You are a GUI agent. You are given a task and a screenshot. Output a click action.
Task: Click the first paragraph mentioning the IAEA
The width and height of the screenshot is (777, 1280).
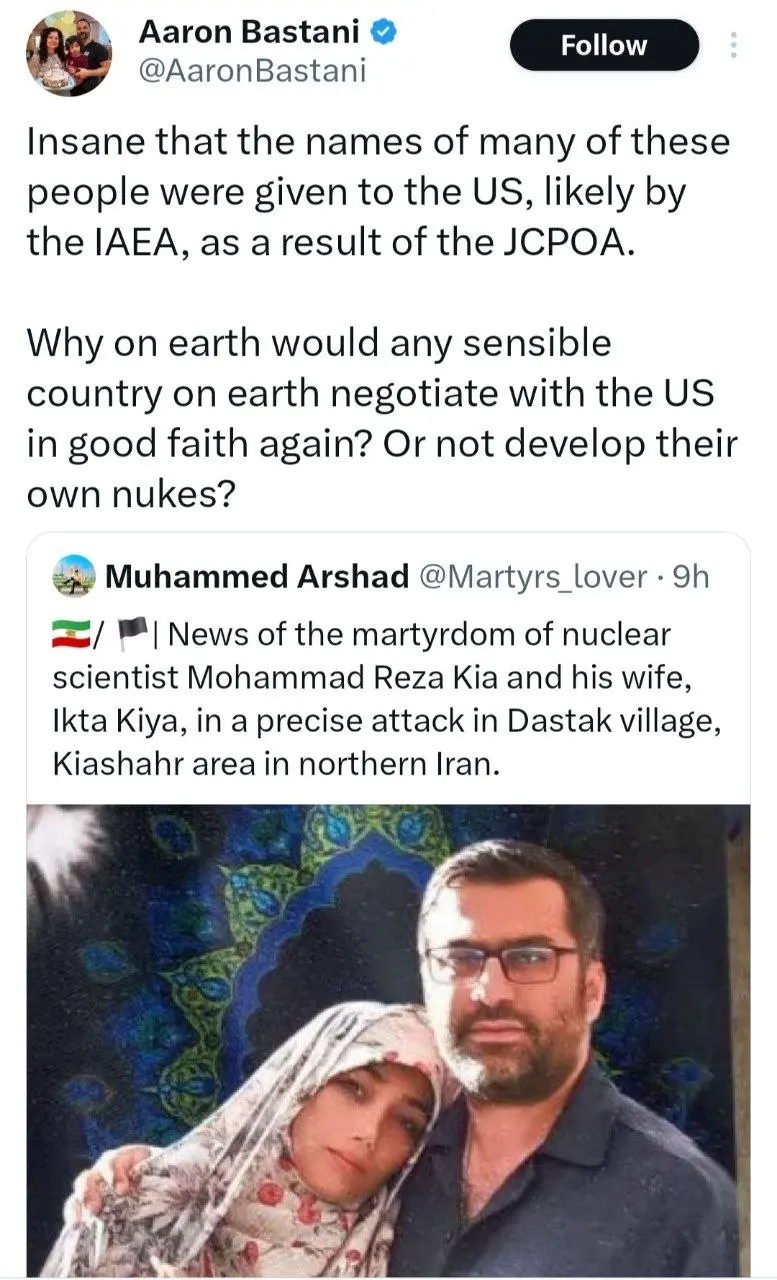coord(378,192)
